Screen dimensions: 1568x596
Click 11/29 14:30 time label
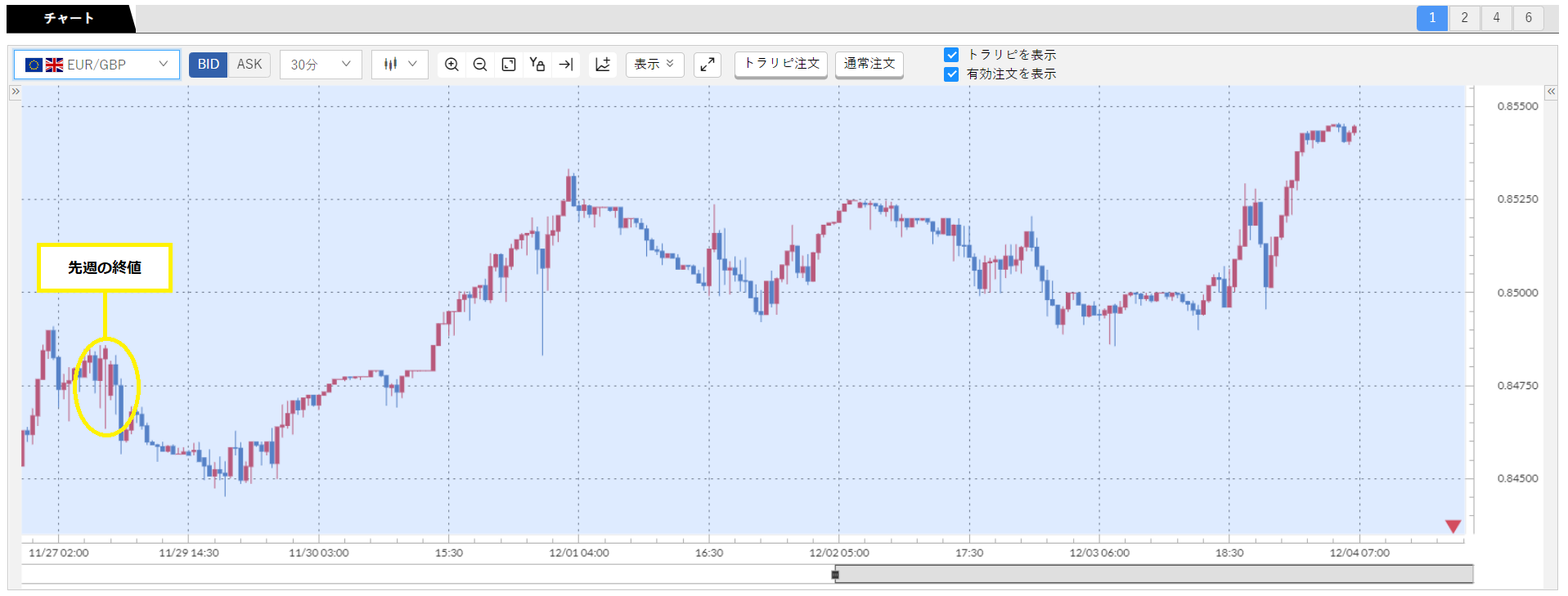(189, 553)
